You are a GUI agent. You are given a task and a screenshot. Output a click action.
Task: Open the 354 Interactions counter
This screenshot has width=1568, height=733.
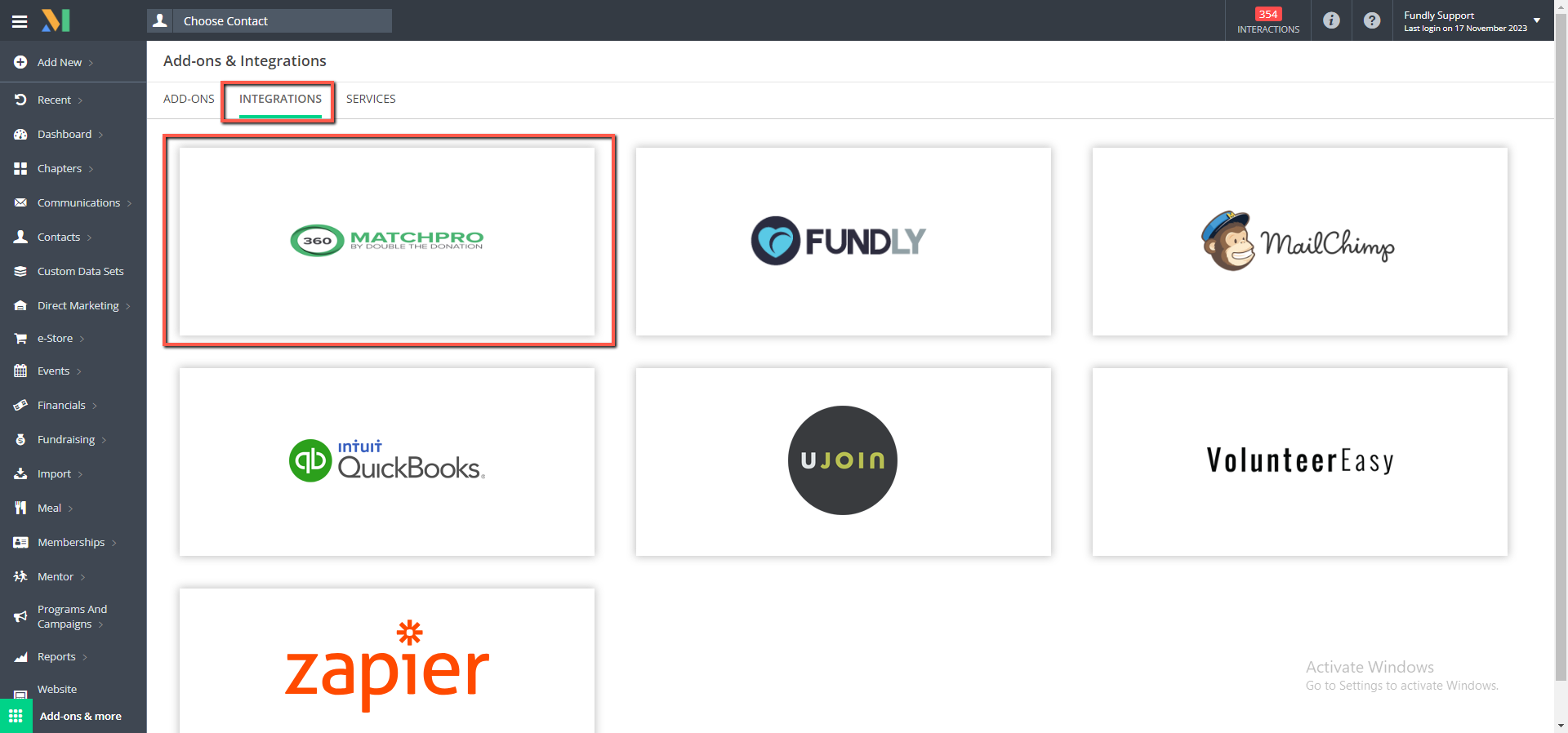click(1268, 20)
